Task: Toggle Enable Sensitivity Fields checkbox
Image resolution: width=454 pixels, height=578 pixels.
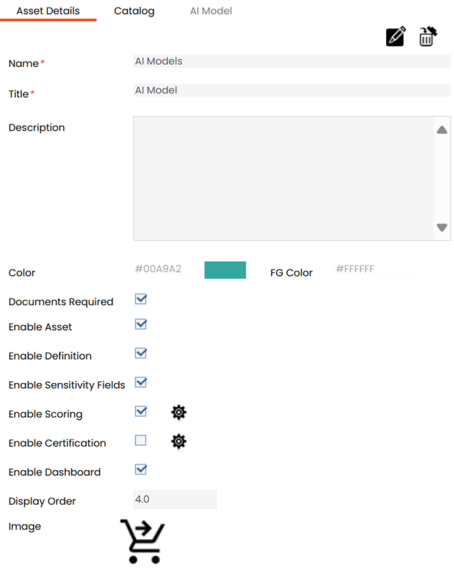Action: [141, 382]
